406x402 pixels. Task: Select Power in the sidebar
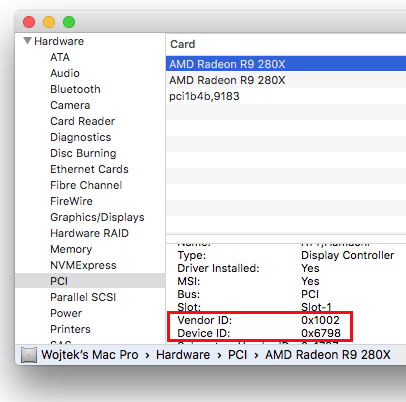pos(66,313)
